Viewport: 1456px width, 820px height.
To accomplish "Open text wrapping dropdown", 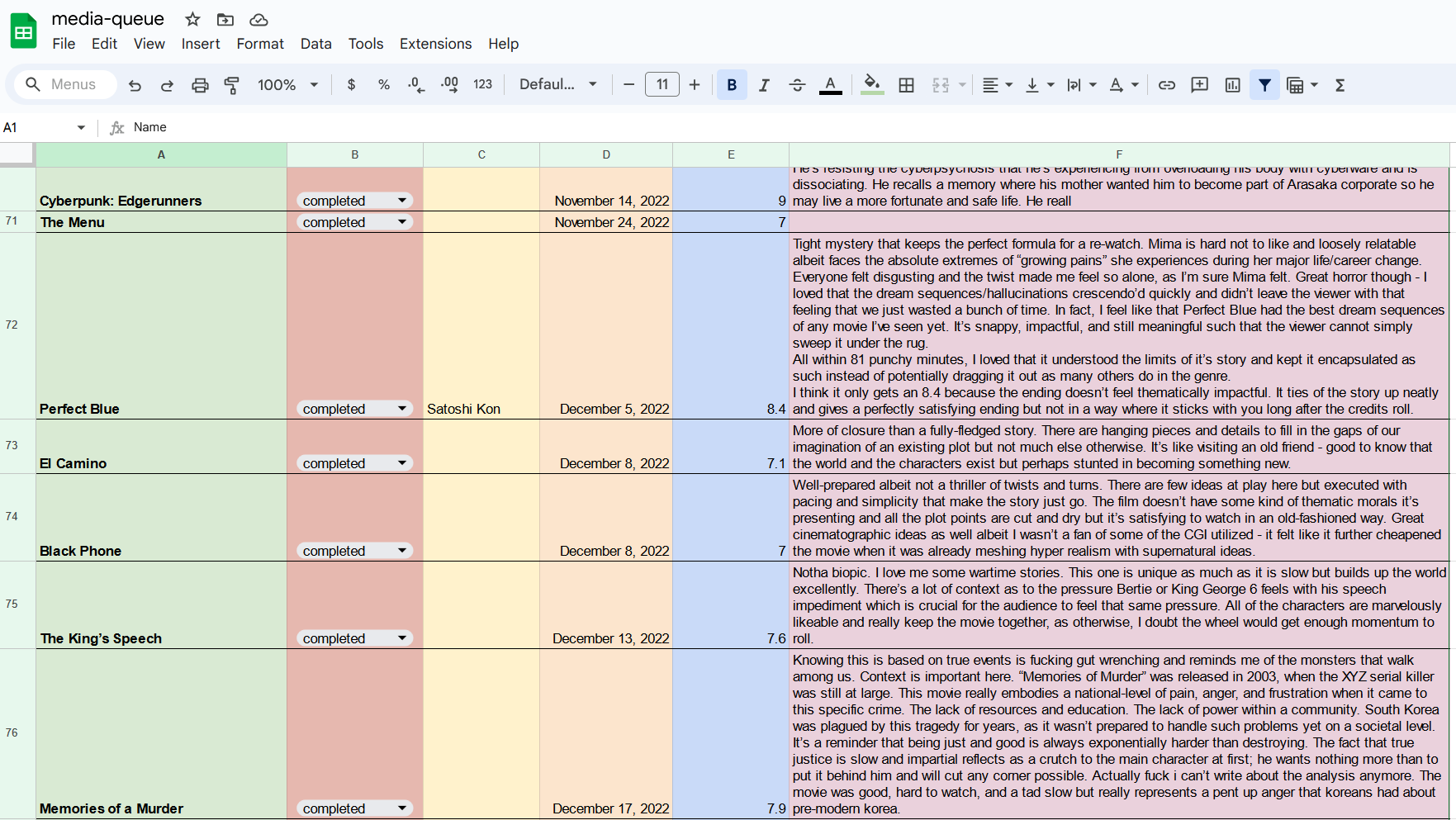I will tap(1081, 84).
